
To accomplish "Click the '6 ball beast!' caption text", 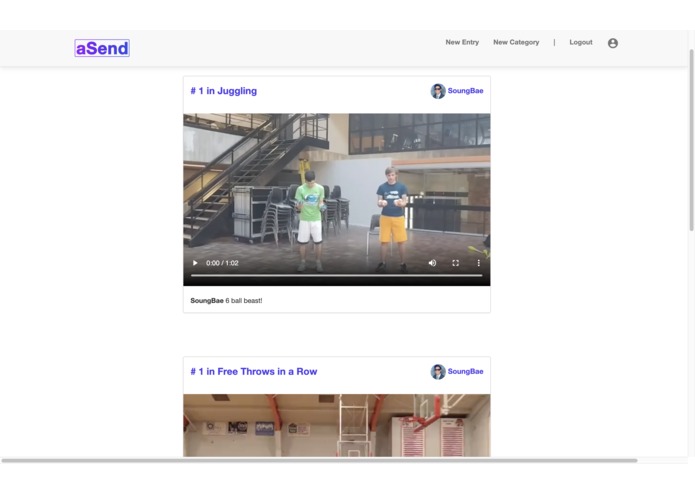I will [x=244, y=300].
